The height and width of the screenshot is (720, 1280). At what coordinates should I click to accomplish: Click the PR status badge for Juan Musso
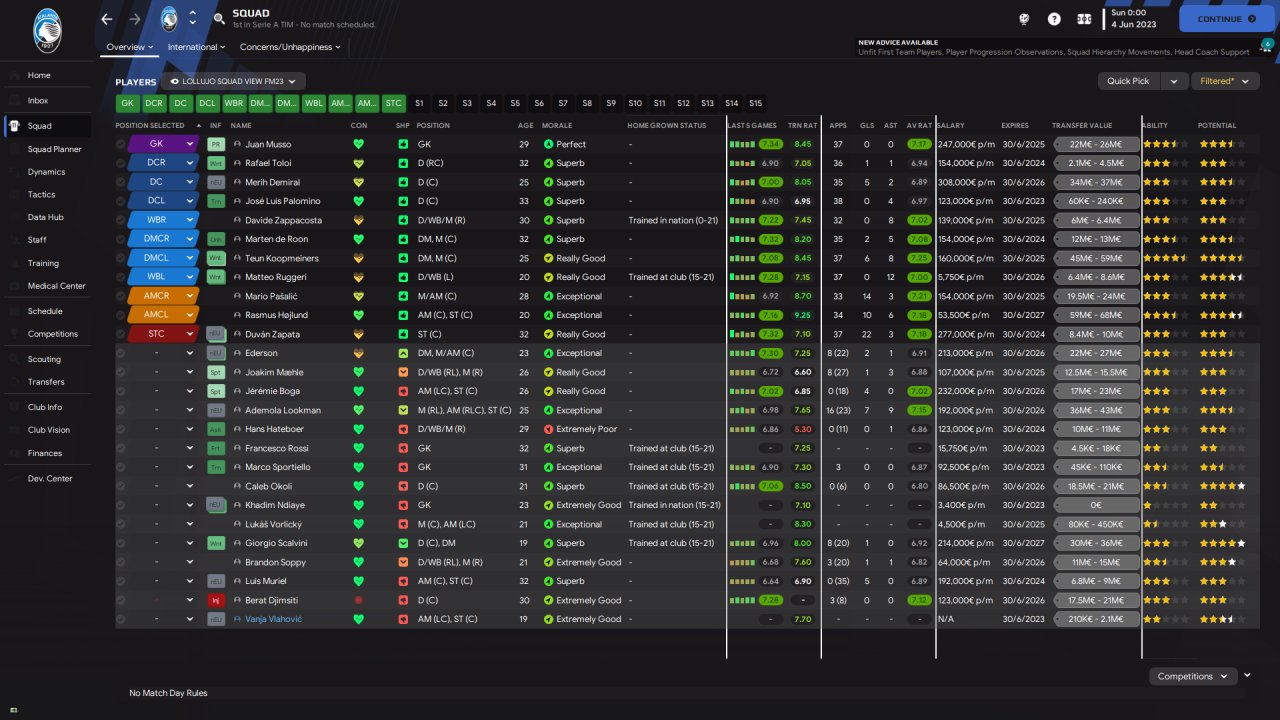coord(215,144)
